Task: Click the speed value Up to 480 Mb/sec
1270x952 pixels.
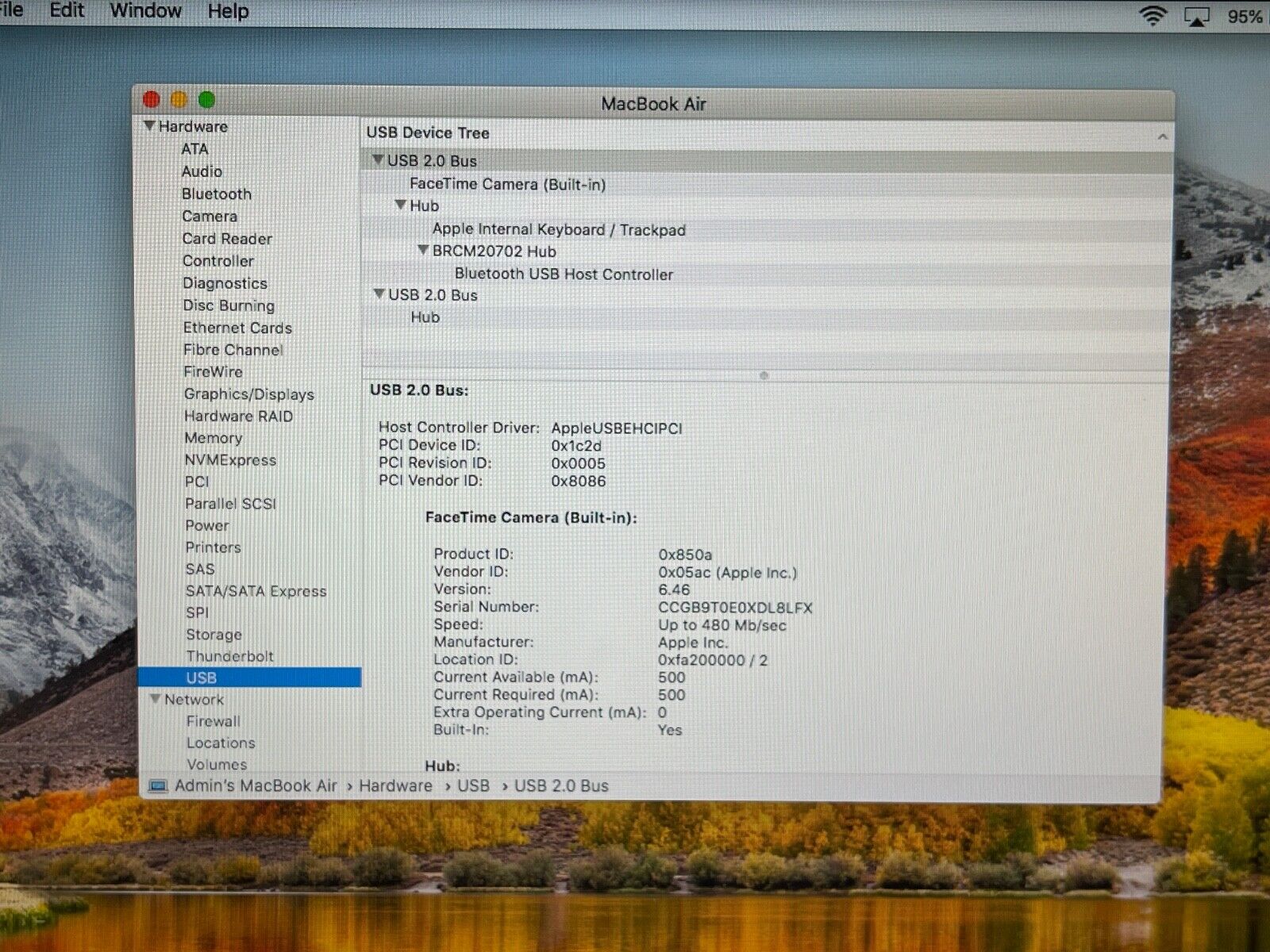Action: click(722, 625)
